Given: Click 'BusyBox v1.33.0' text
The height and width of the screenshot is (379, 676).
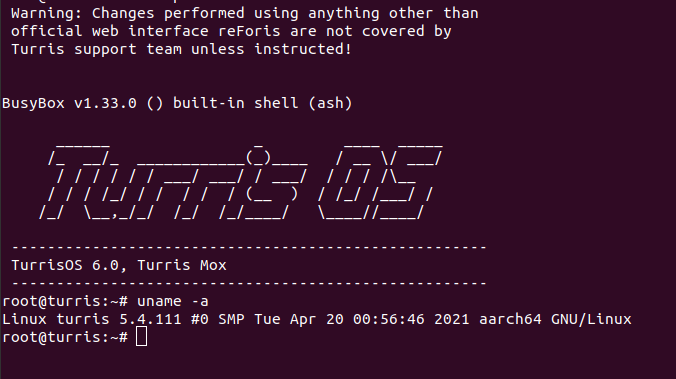Looking at the screenshot, I should click(x=69, y=103).
